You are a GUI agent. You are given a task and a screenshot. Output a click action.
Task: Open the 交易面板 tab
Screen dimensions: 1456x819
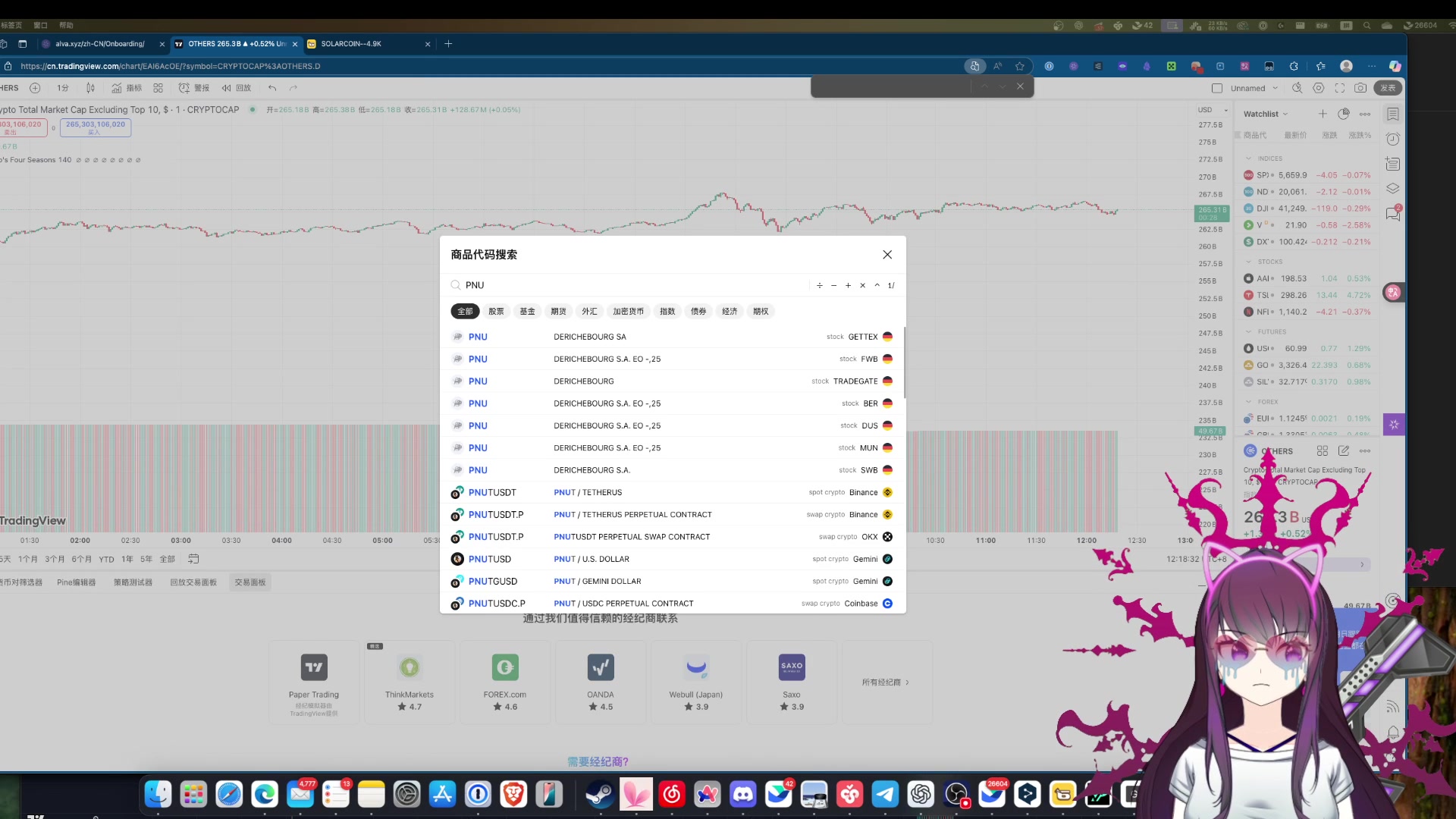coord(249,582)
